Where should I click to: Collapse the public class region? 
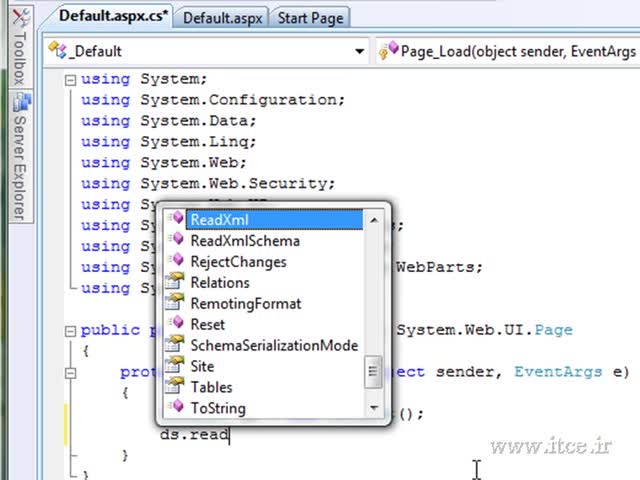pos(70,331)
